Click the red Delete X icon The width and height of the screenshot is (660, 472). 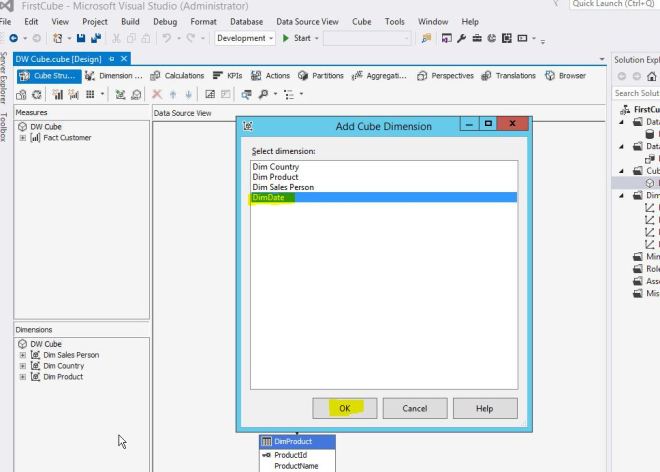pyautogui.click(x=158, y=93)
